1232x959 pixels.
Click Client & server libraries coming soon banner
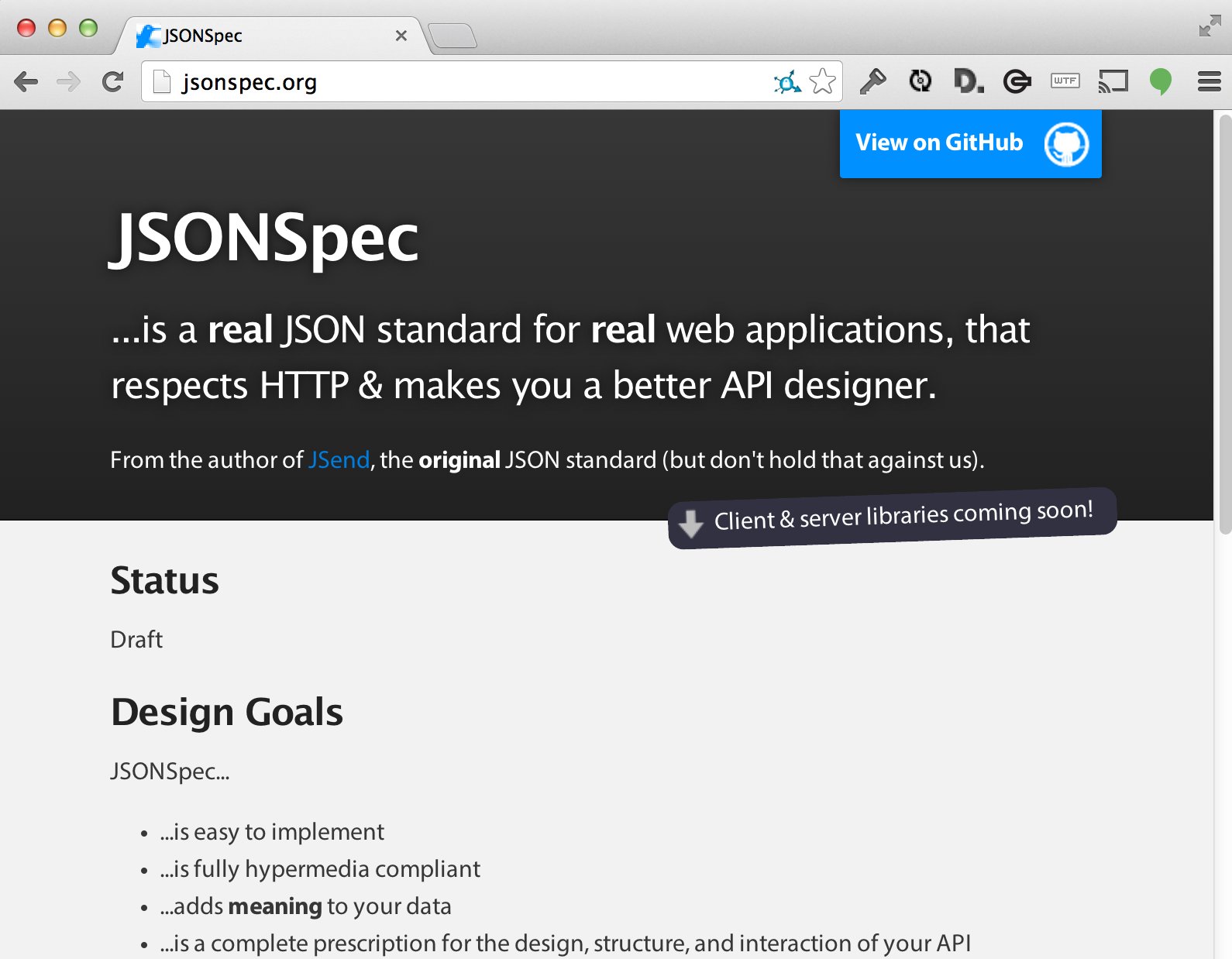(x=893, y=517)
